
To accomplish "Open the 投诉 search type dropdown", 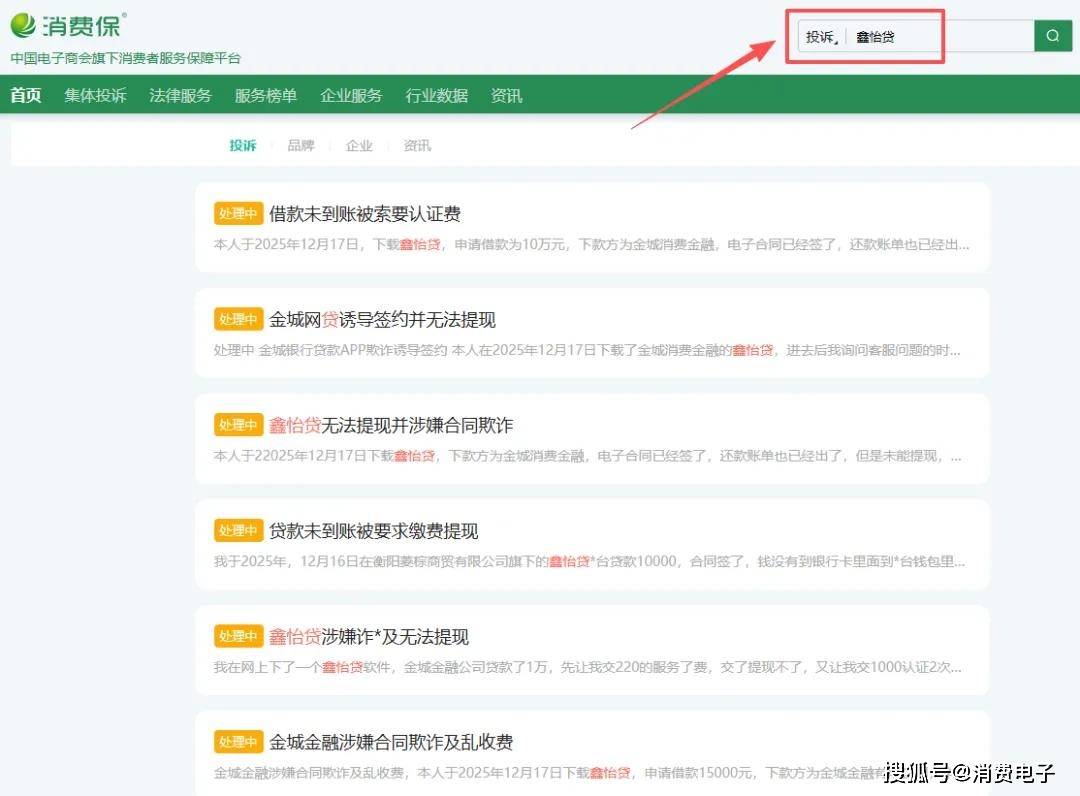I will pos(821,37).
